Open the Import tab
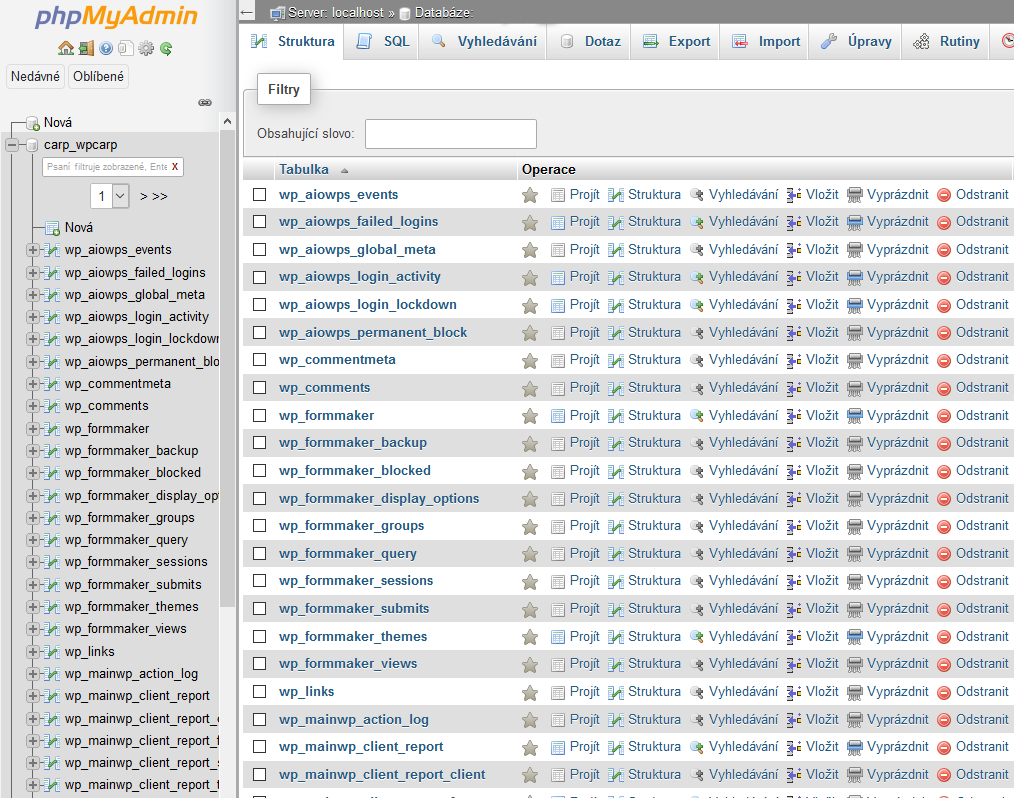The width and height of the screenshot is (1014, 798). pos(765,41)
